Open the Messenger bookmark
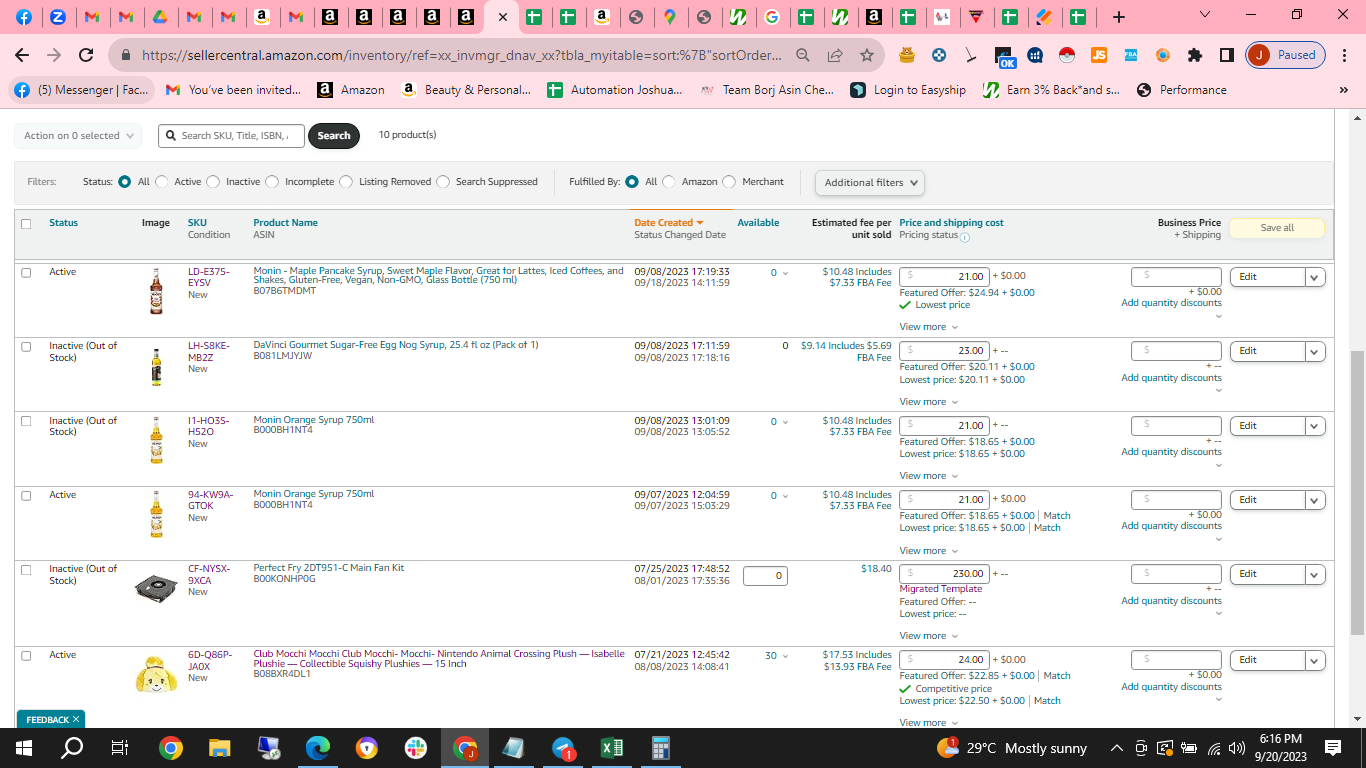Viewport: 1366px width, 768px height. pyautogui.click(x=82, y=90)
